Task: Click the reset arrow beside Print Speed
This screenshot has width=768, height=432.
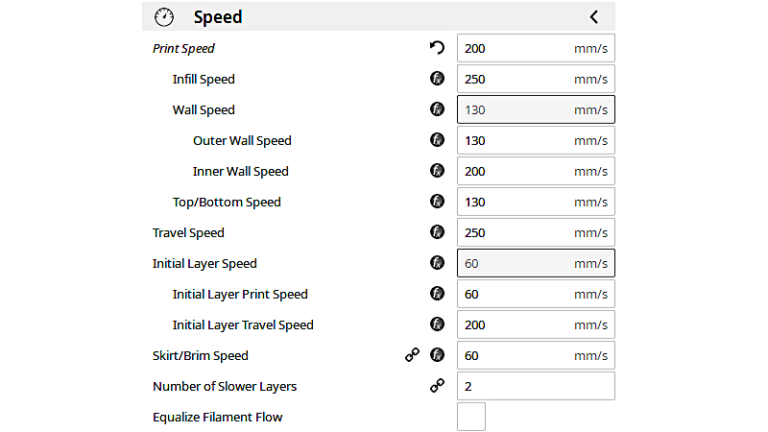Action: coord(436,48)
